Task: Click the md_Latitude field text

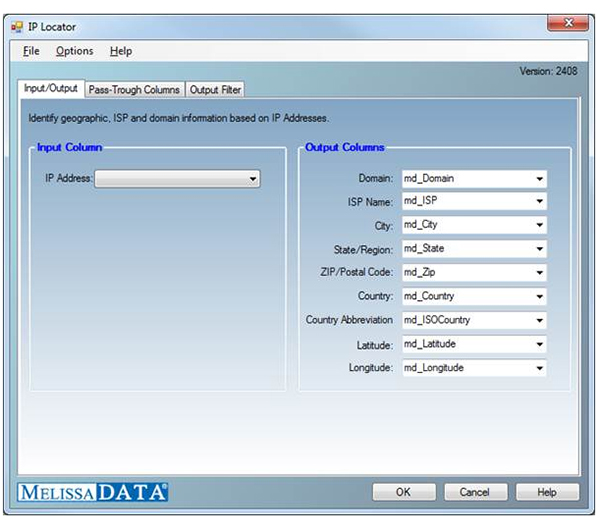Action: coord(430,344)
